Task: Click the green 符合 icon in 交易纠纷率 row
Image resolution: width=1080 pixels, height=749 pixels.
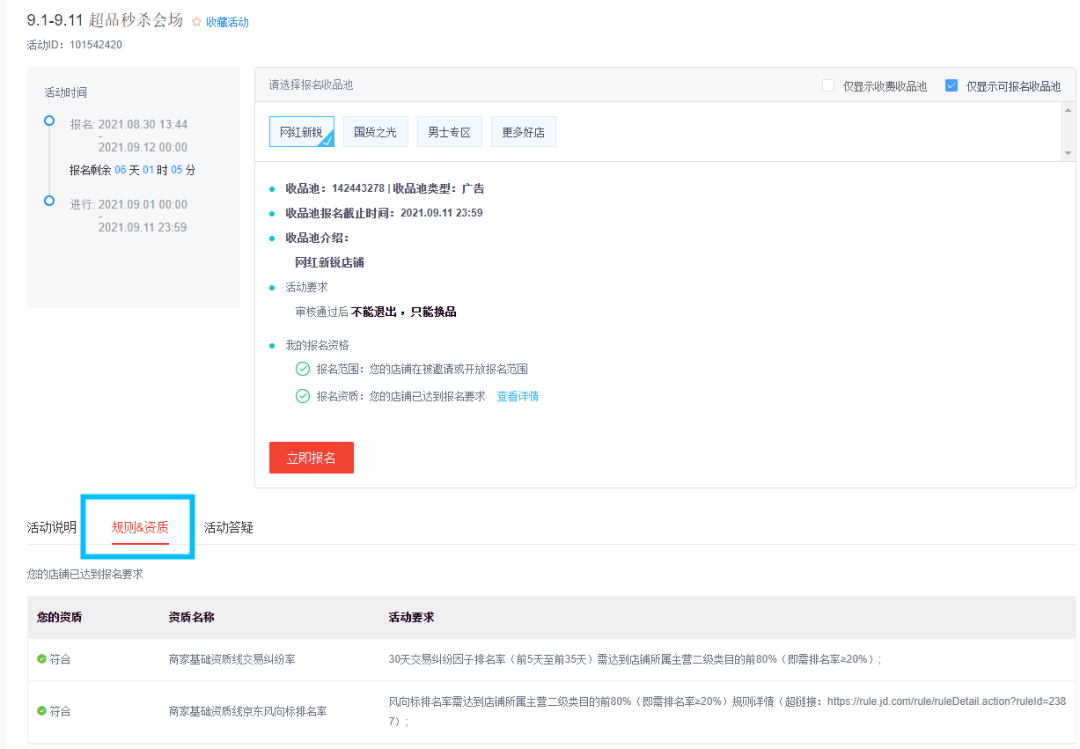Action: pos(42,659)
